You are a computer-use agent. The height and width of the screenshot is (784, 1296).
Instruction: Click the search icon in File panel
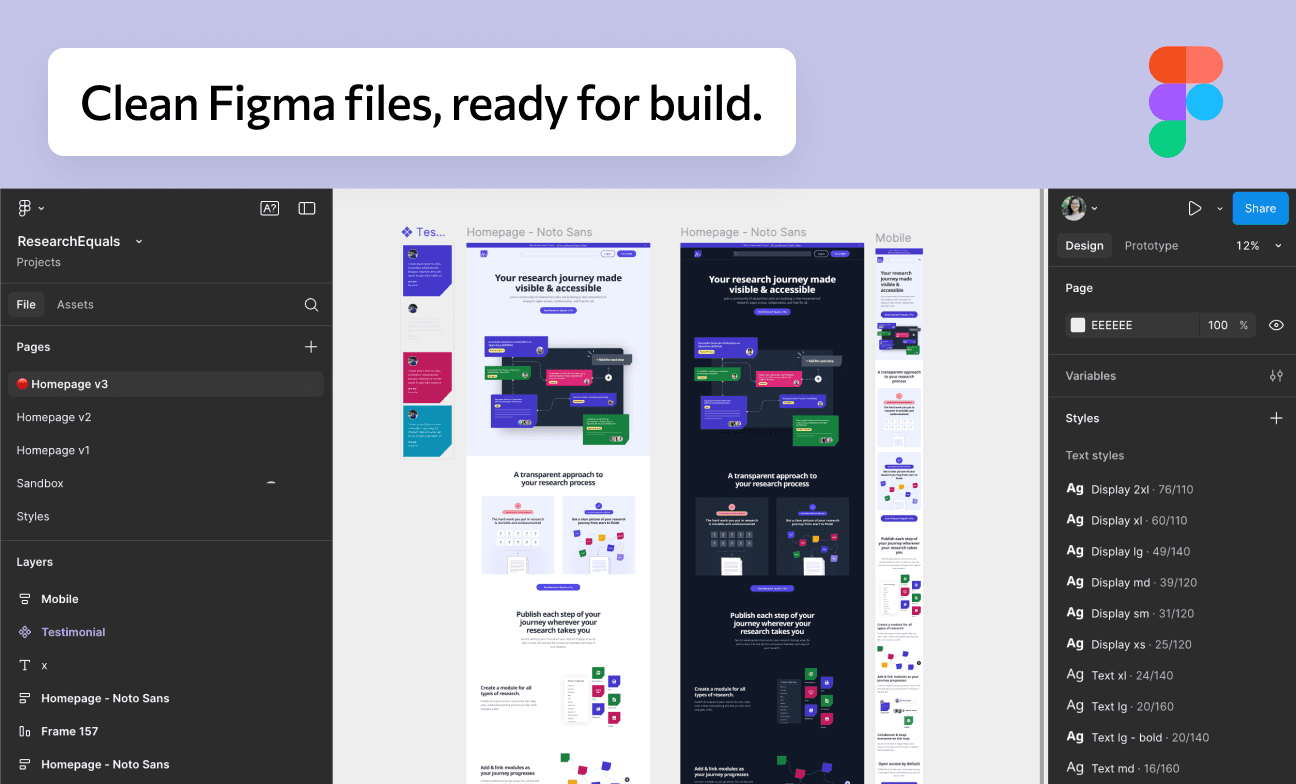tap(311, 305)
